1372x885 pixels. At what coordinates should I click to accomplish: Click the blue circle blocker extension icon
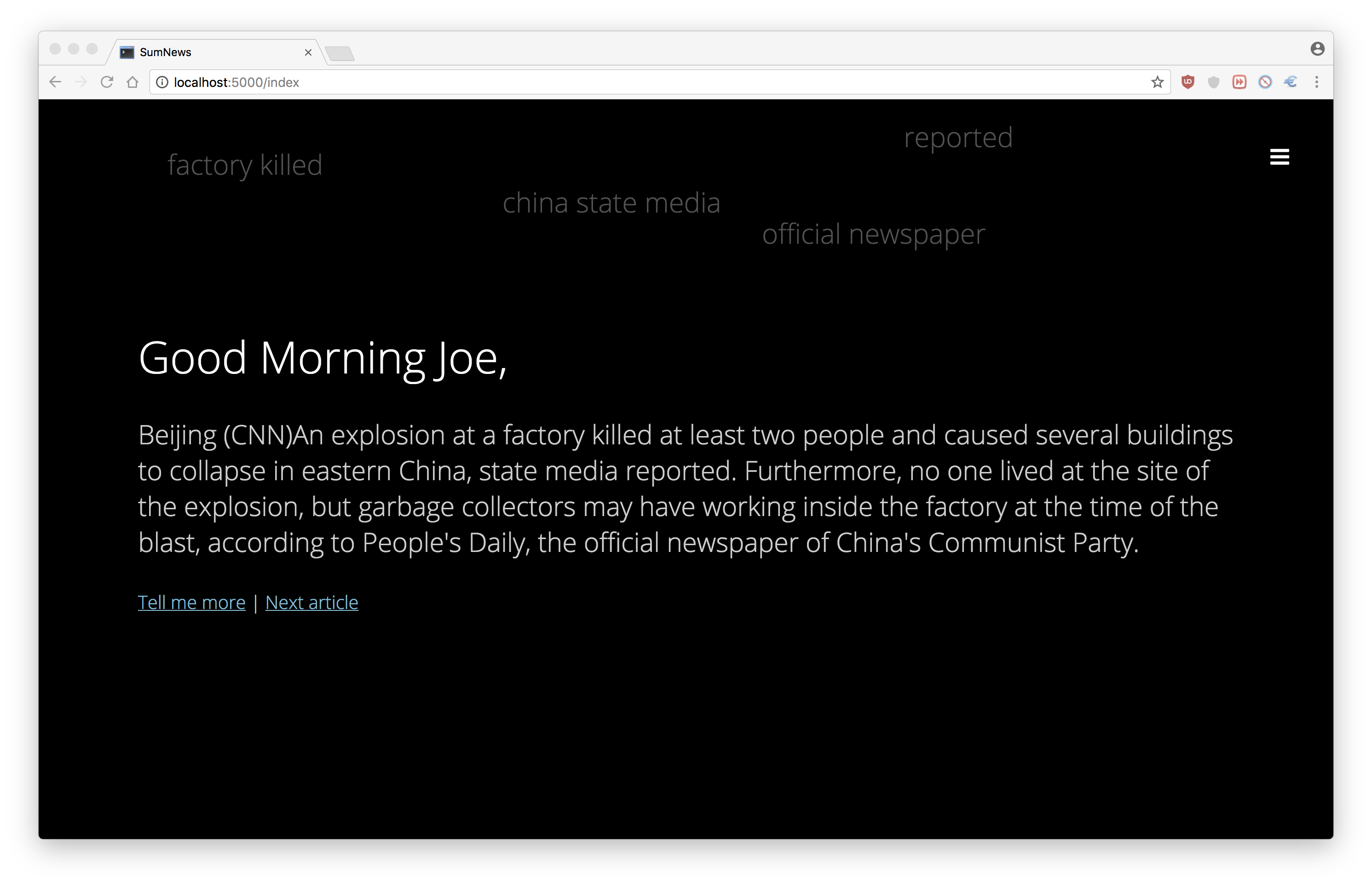(x=1264, y=82)
